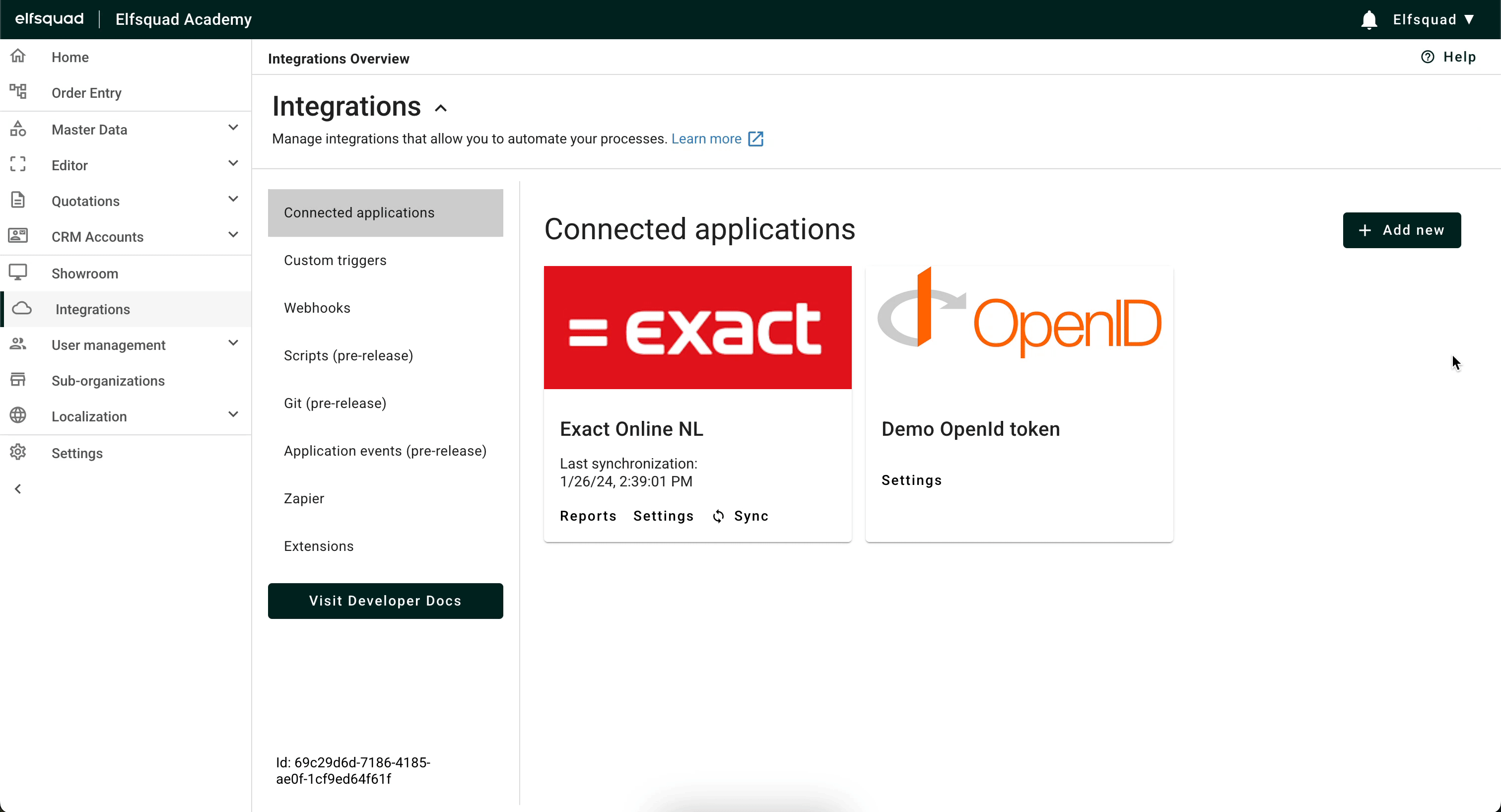Open Extensions section
Image resolution: width=1501 pixels, height=812 pixels.
point(385,546)
